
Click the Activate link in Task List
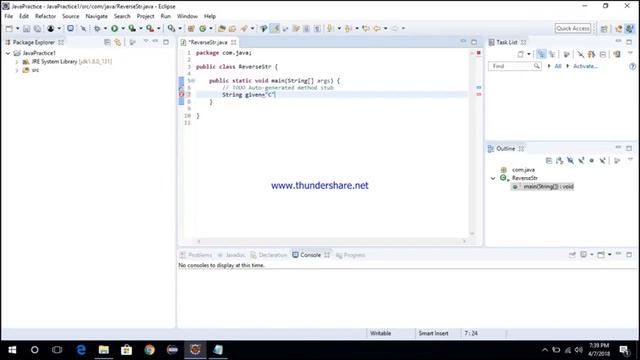click(x=585, y=66)
